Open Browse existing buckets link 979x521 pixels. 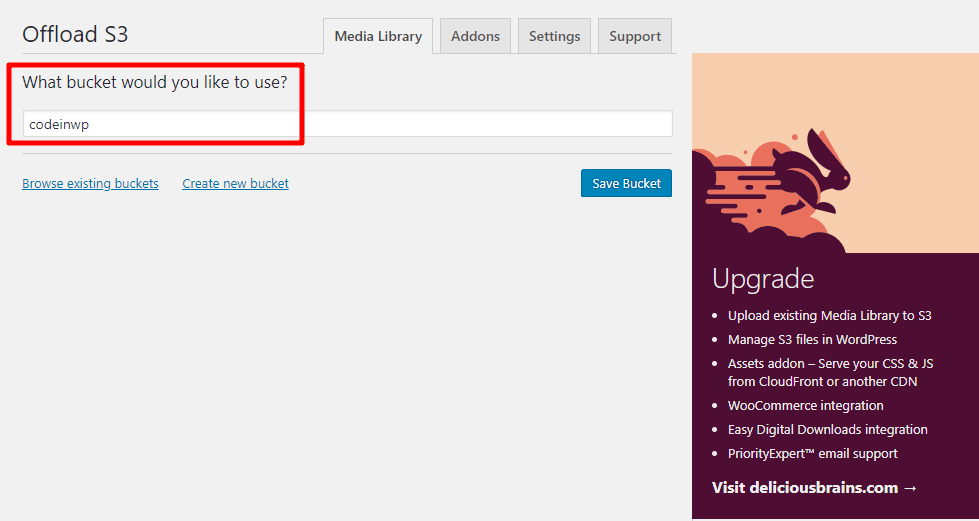[91, 184]
